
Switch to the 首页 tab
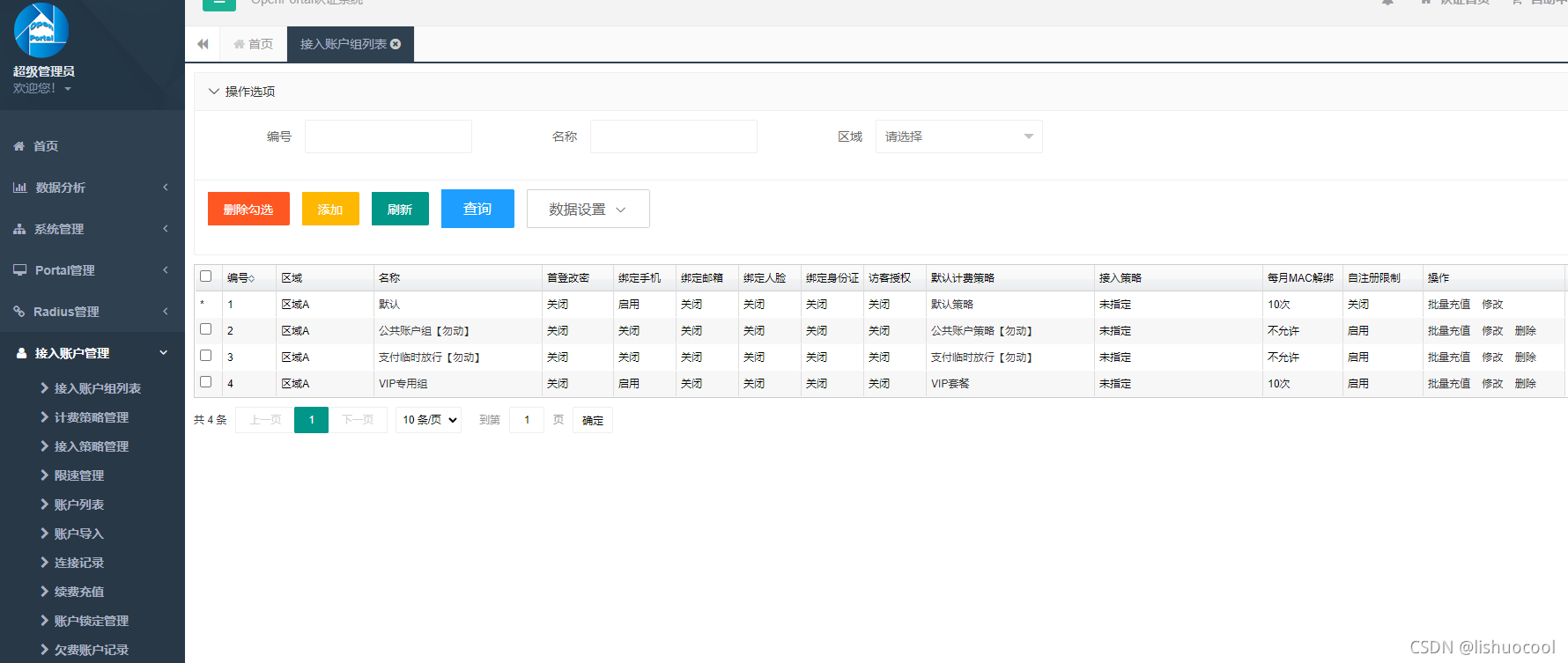tap(253, 44)
